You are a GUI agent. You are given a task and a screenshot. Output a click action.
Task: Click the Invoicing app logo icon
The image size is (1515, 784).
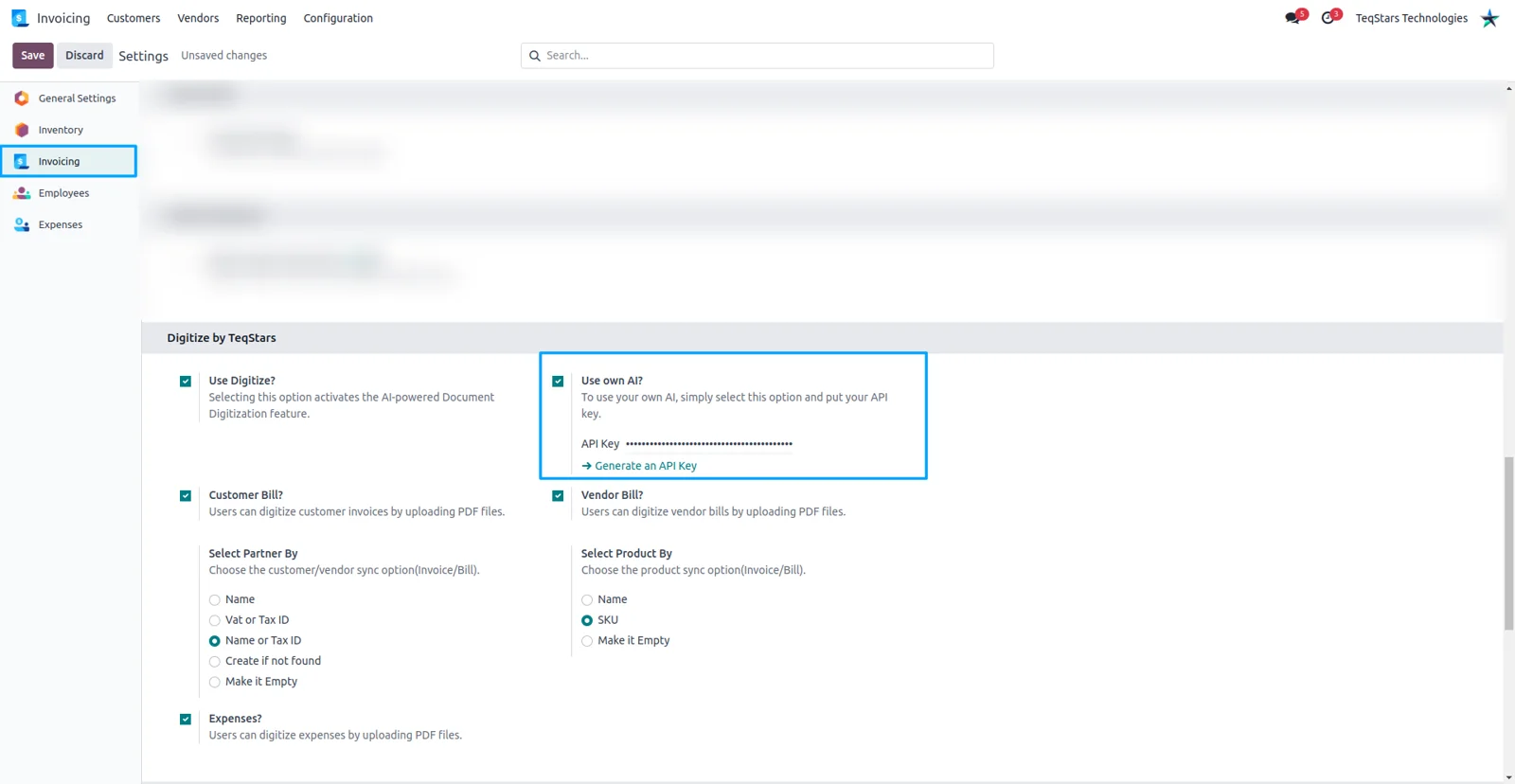pyautogui.click(x=20, y=18)
